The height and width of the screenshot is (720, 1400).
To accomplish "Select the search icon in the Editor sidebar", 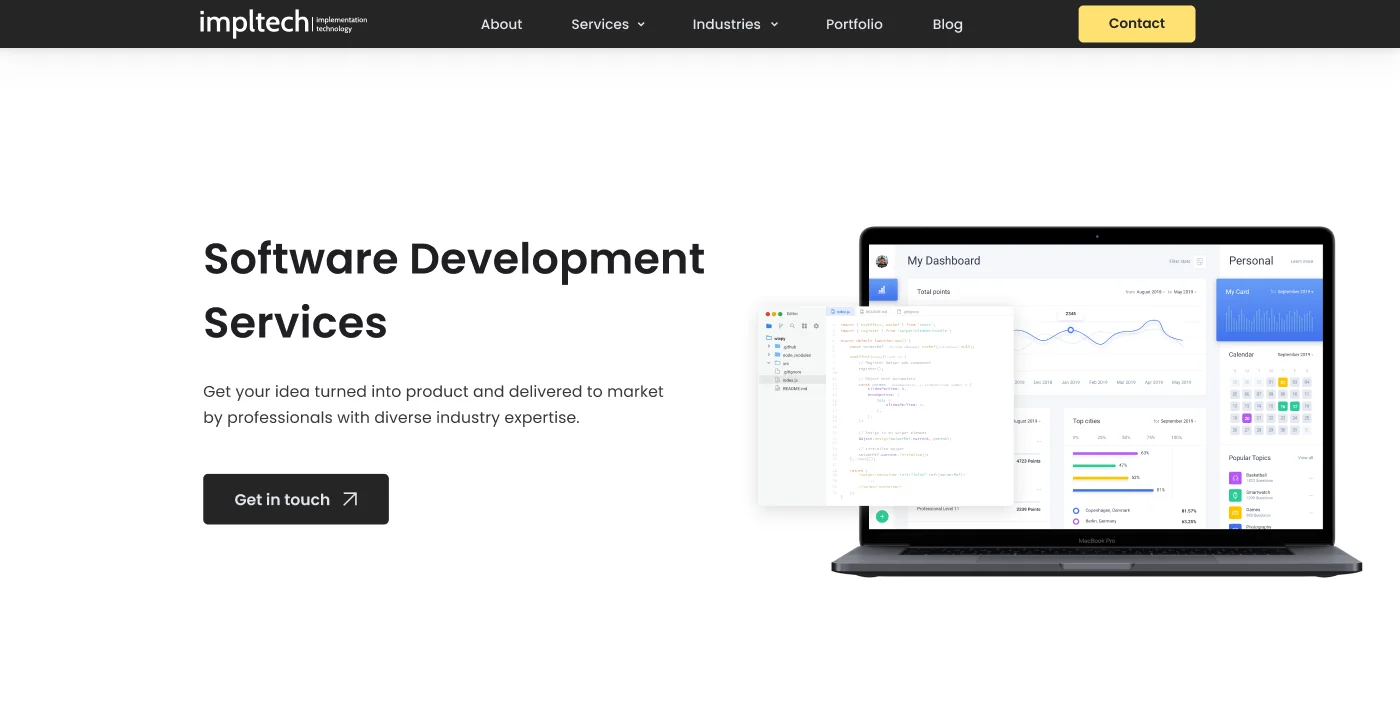I will 792,326.
